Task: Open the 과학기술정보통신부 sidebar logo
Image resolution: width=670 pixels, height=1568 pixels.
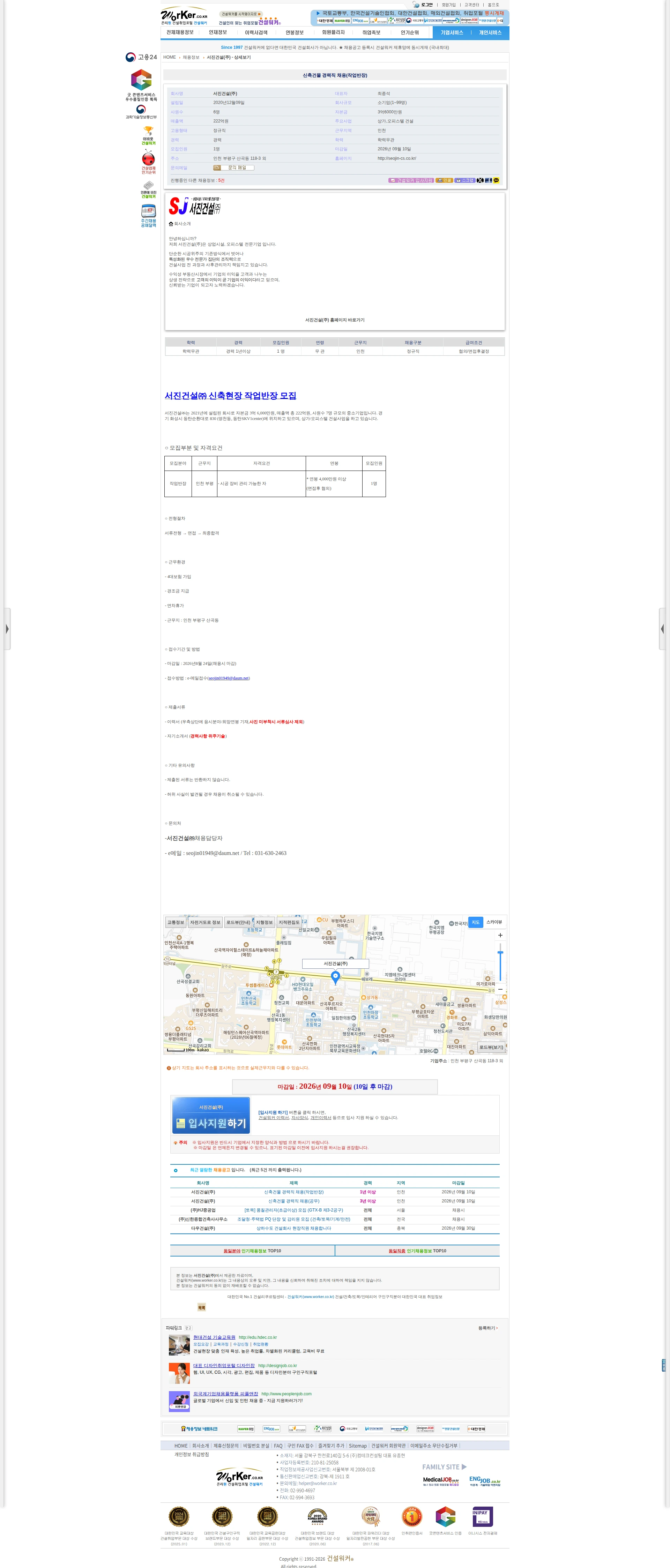Action: (141, 111)
